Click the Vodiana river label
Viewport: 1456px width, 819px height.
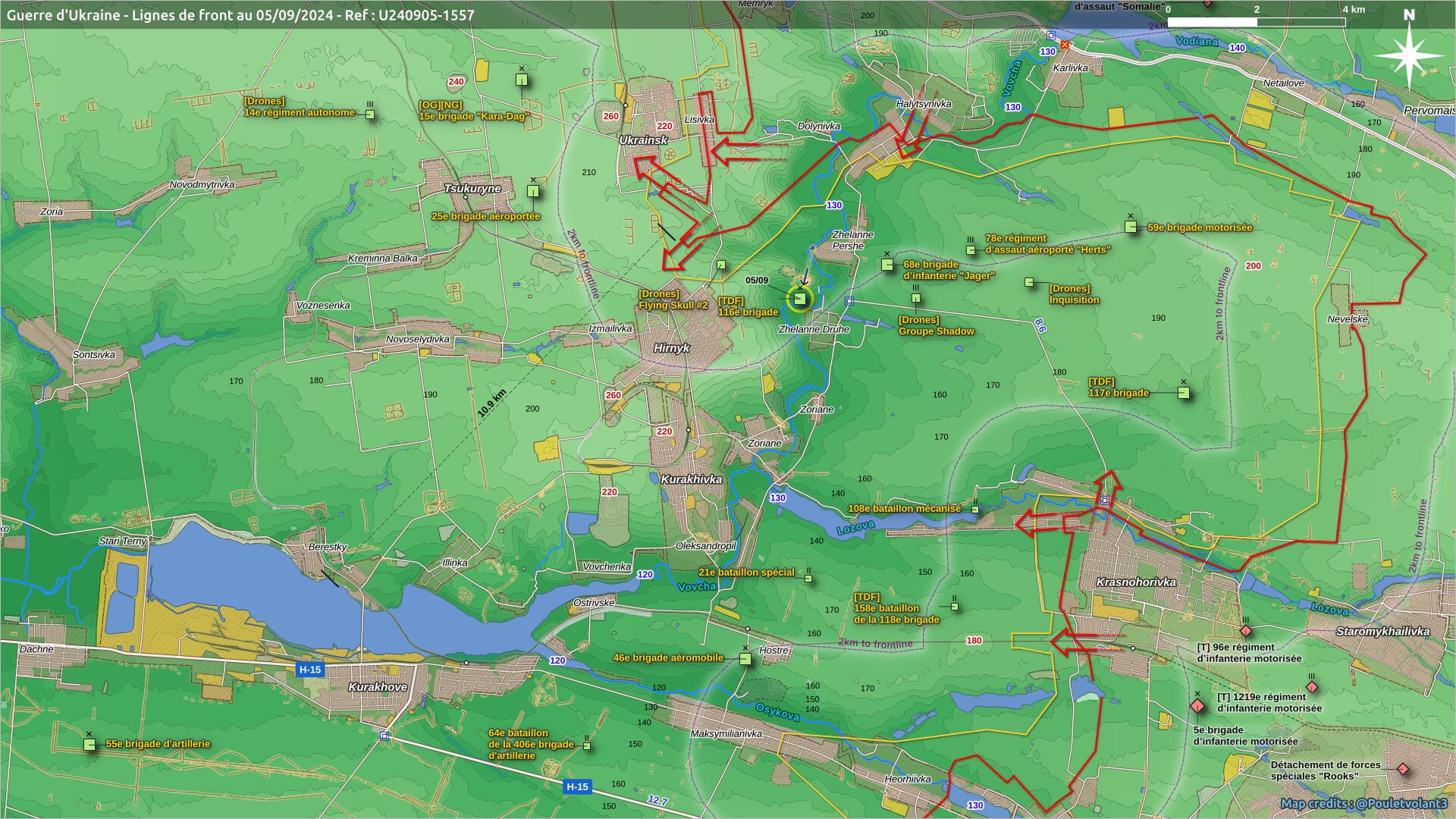pos(1197,42)
